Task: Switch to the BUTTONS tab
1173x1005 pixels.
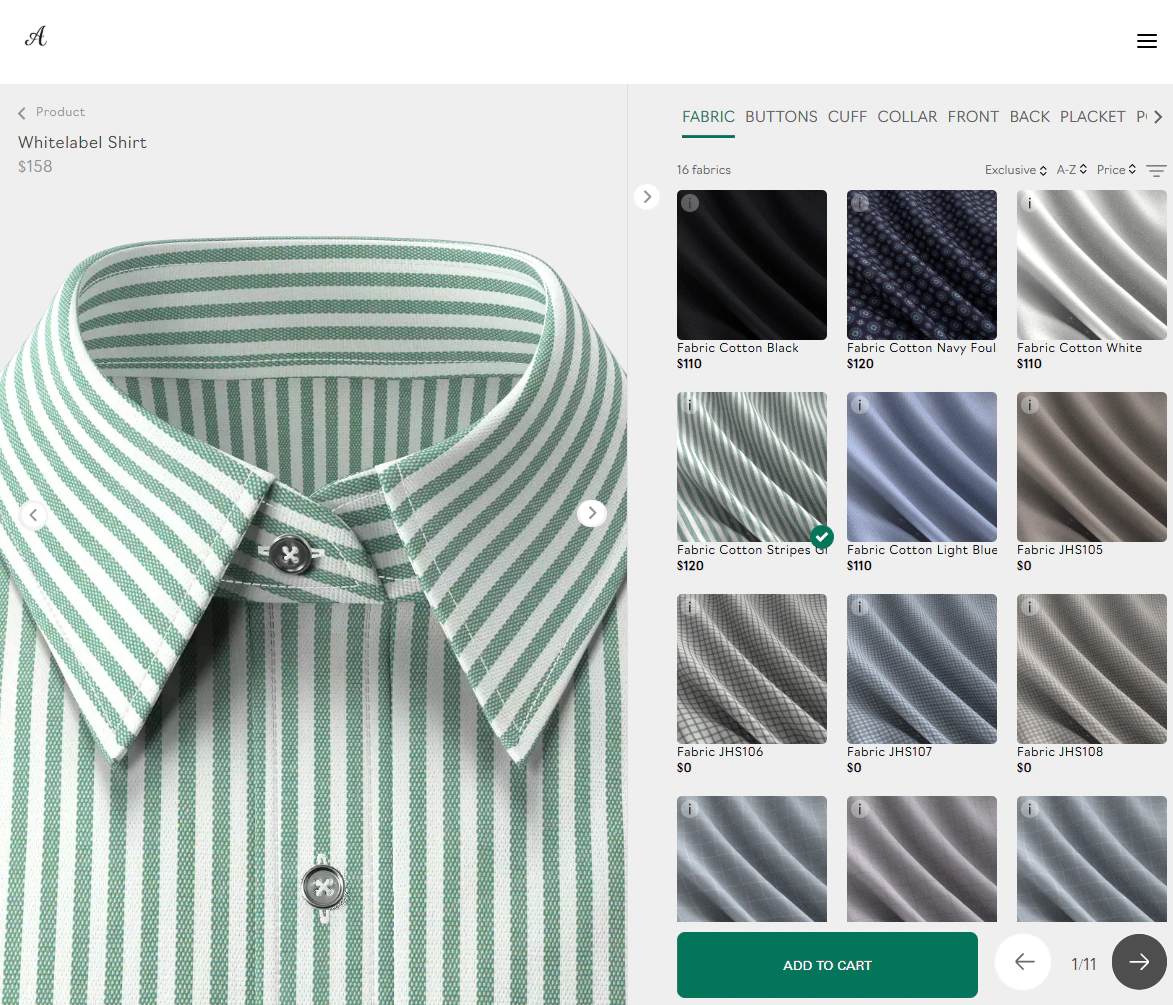Action: point(781,117)
